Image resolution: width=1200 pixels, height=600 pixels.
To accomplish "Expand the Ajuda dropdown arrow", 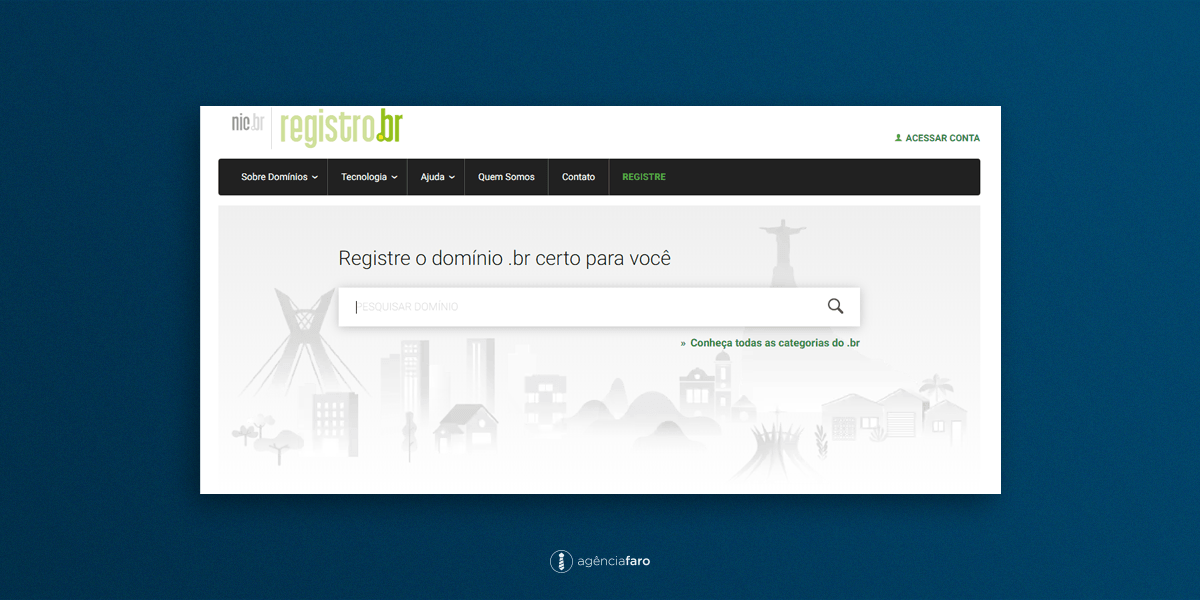I will click(x=452, y=177).
